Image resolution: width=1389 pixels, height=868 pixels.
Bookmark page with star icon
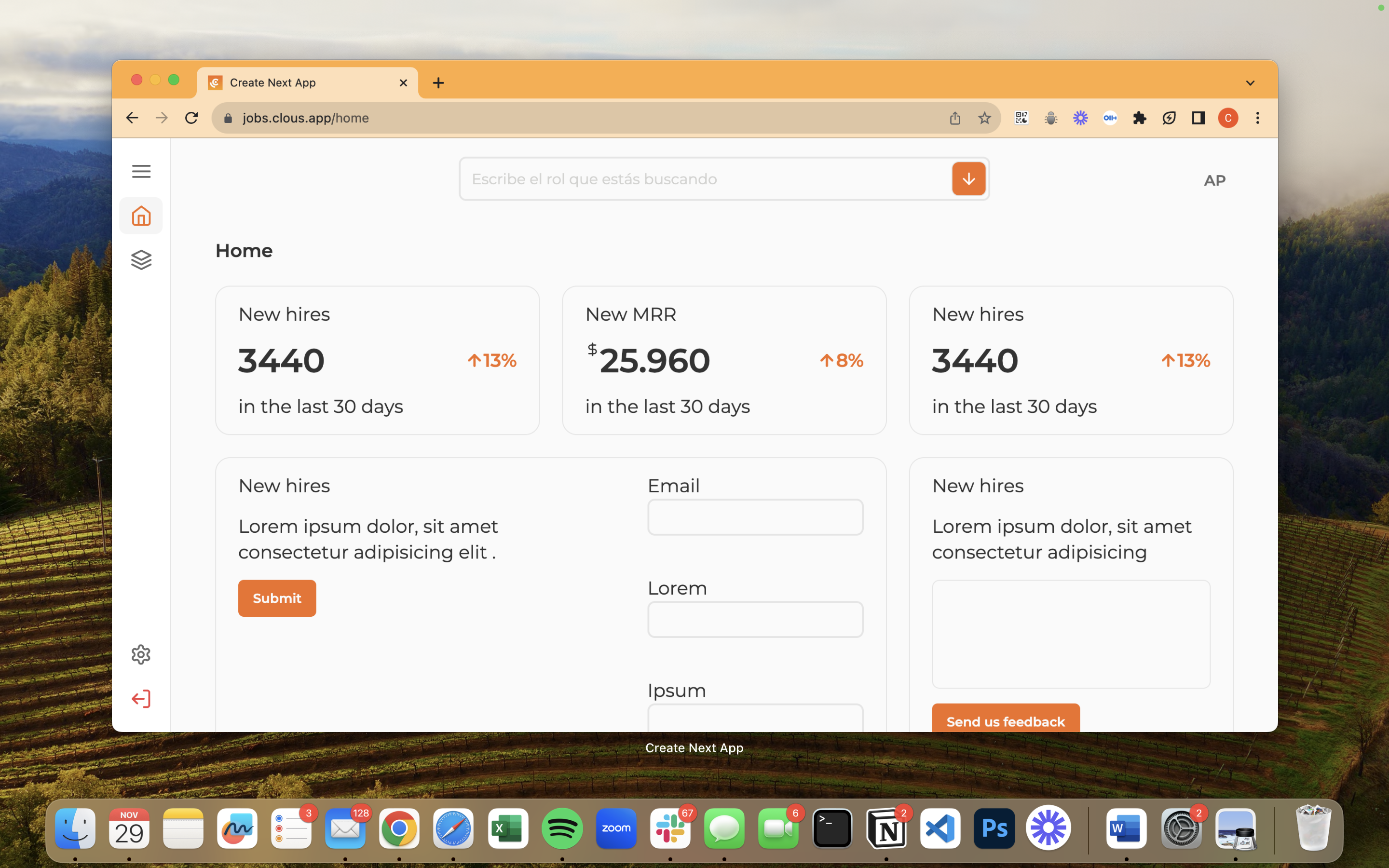pos(984,118)
